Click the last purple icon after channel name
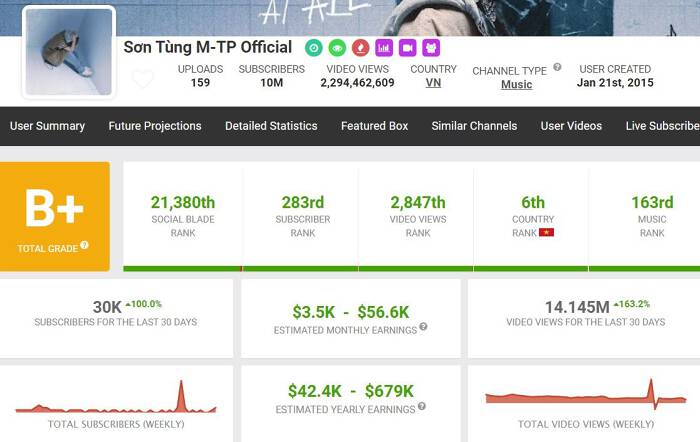Image resolution: width=700 pixels, height=442 pixels. point(431,47)
